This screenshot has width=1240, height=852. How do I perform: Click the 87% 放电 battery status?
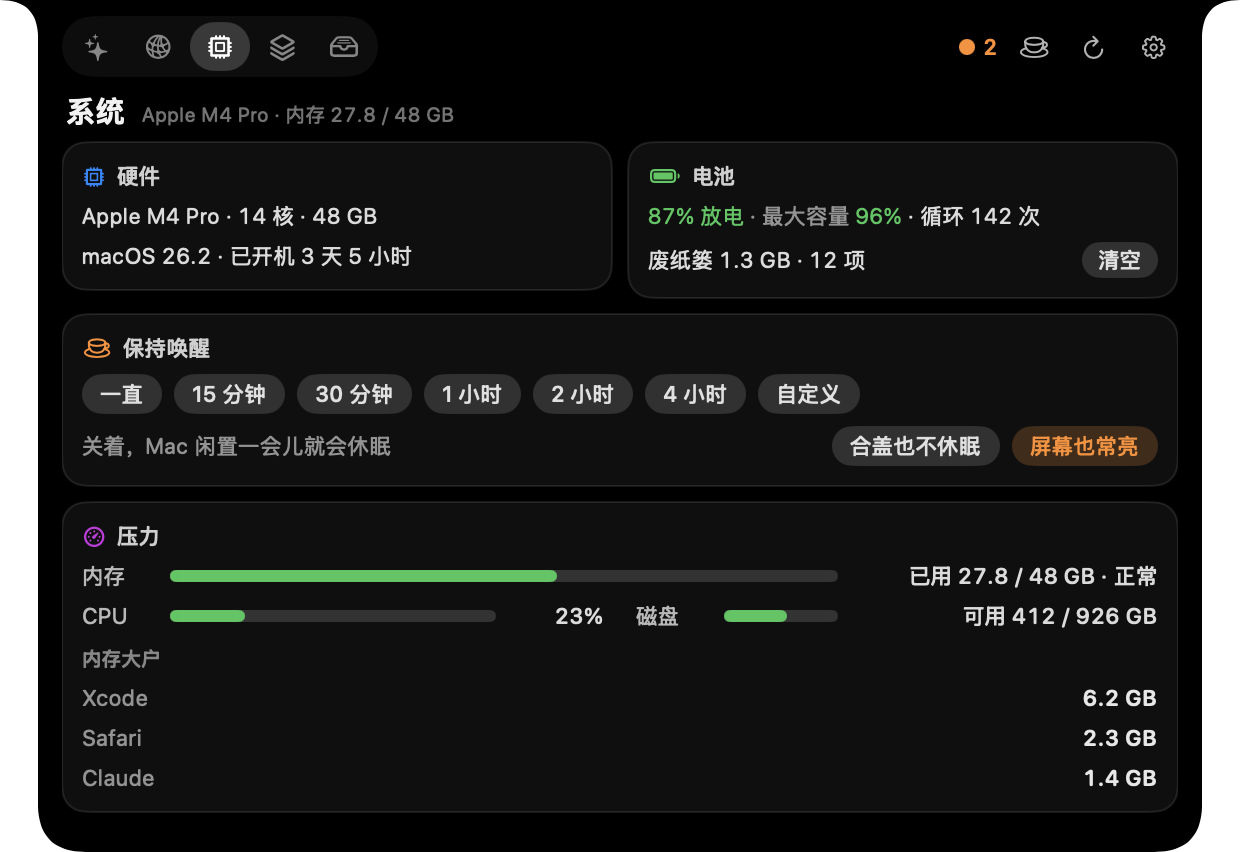click(696, 217)
